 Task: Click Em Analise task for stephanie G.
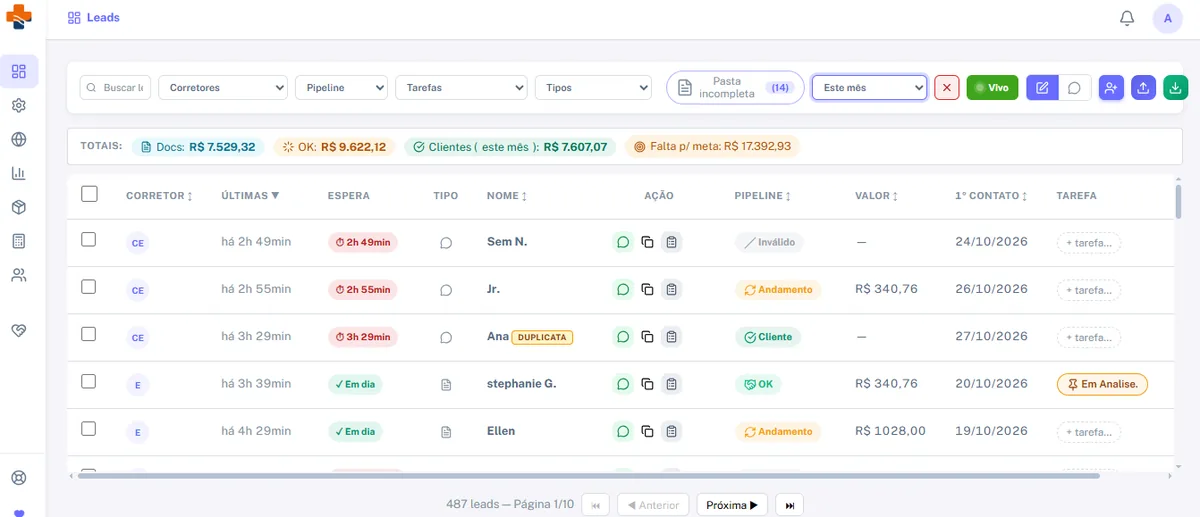[x=1102, y=384]
